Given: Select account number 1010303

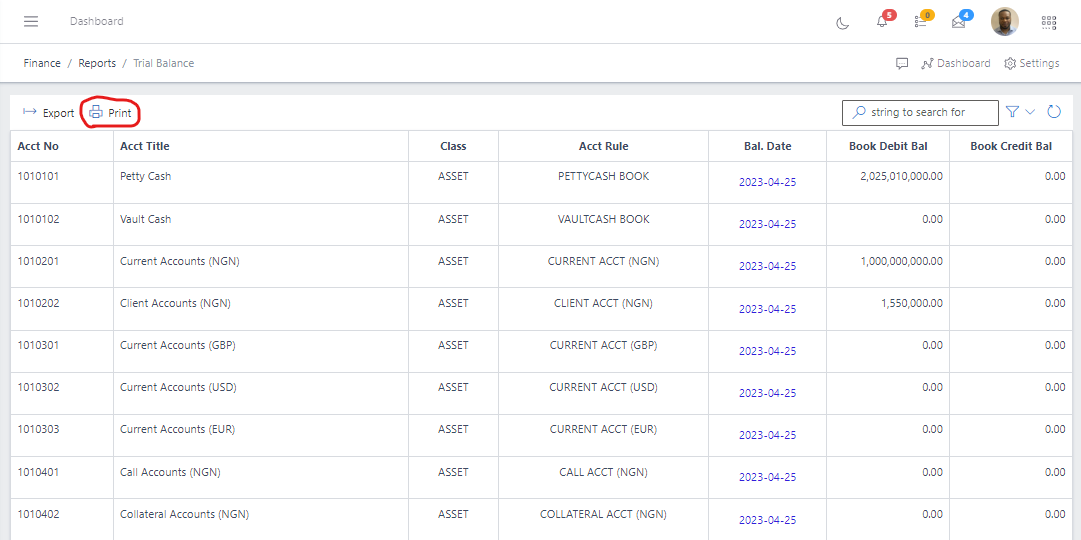Looking at the screenshot, I should [x=38, y=430].
